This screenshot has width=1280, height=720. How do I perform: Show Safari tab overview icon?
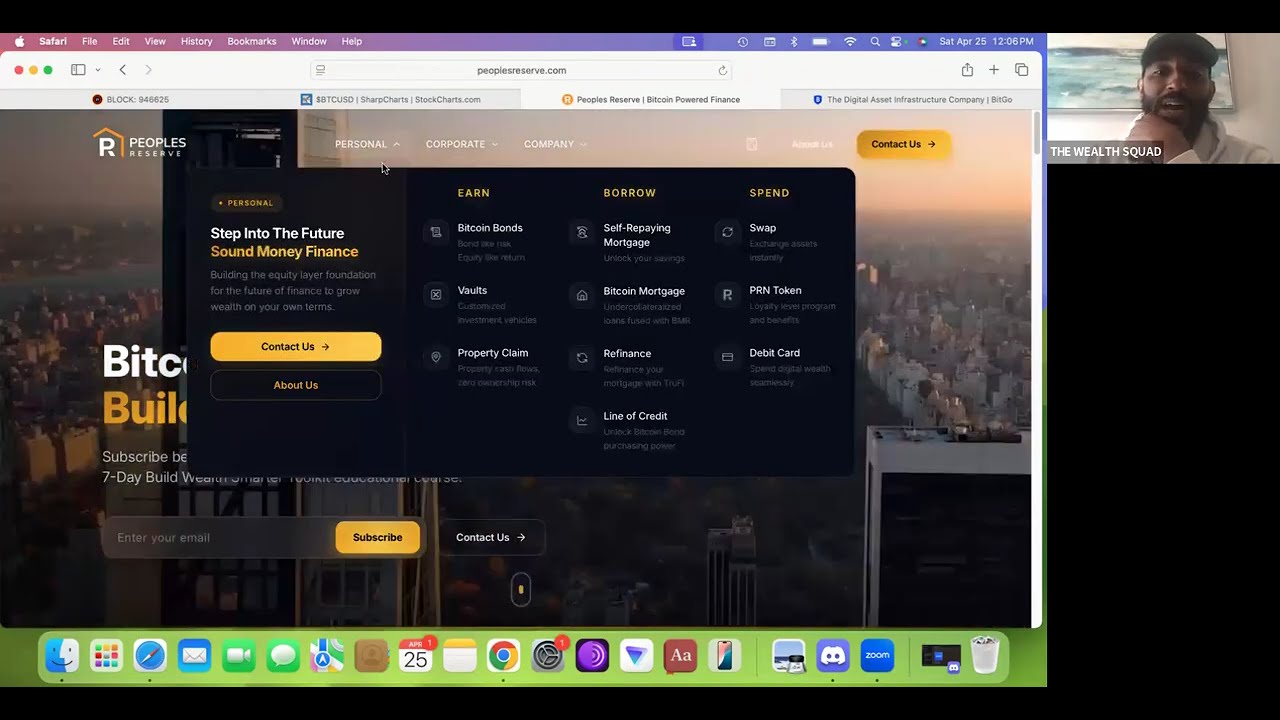click(x=1021, y=70)
